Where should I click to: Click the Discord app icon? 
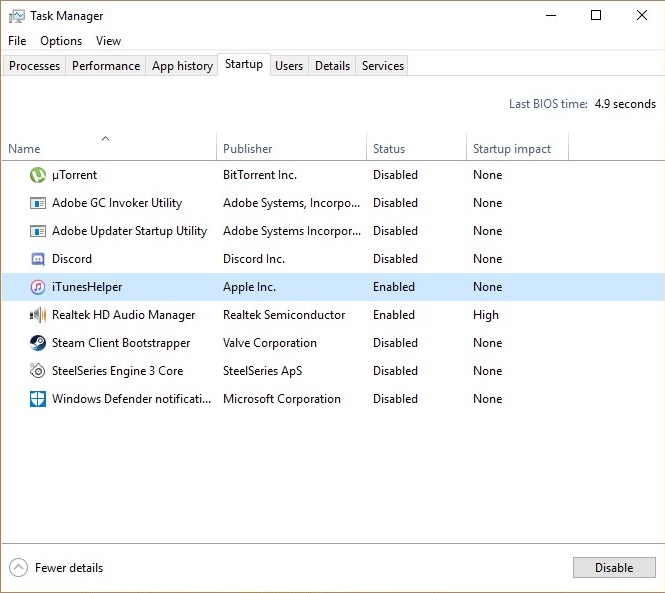38,259
